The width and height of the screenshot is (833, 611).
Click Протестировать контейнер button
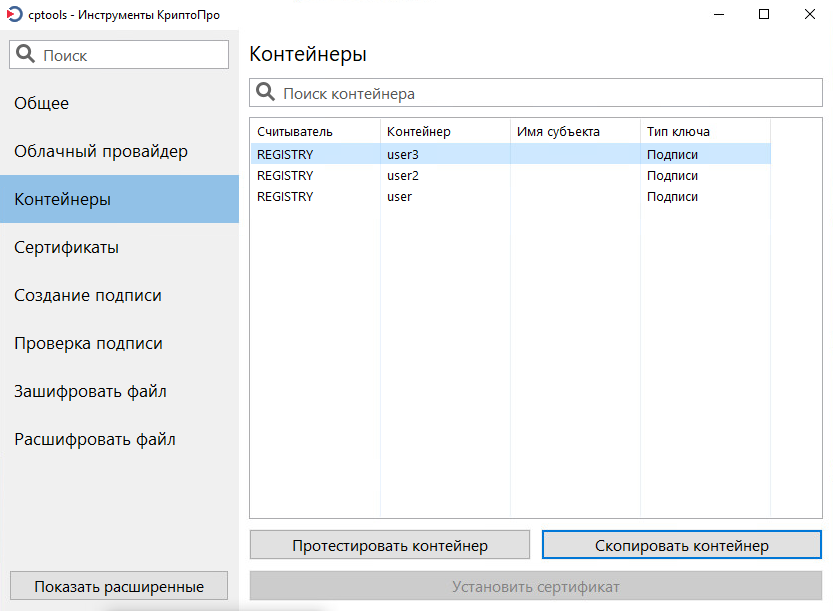(x=390, y=545)
